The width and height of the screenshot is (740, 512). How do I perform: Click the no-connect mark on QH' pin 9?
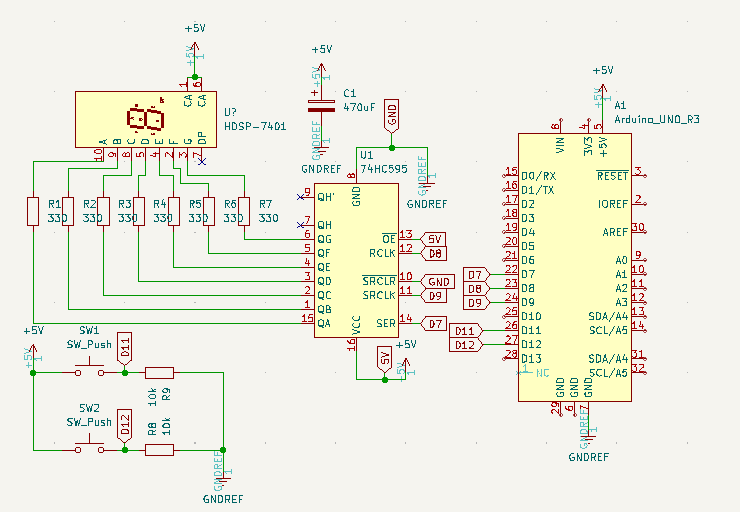click(300, 197)
